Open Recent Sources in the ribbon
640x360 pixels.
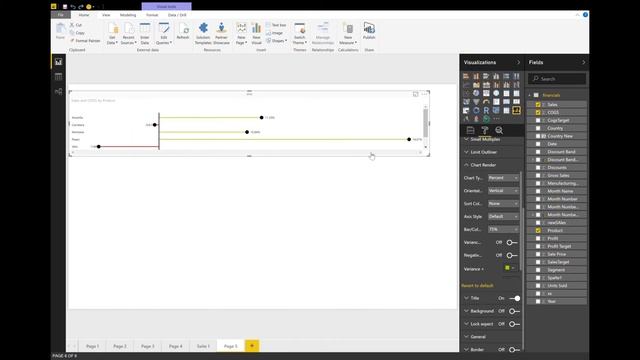click(129, 33)
